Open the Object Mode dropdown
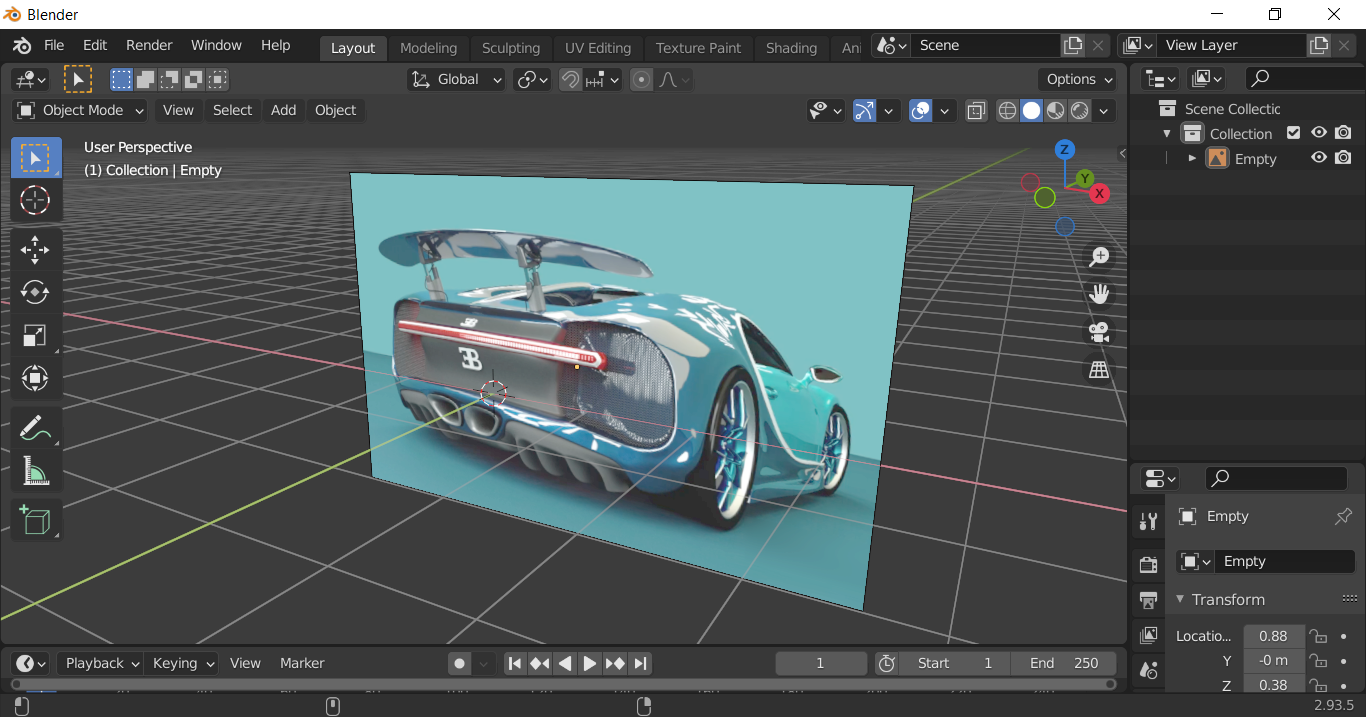 pyautogui.click(x=81, y=111)
